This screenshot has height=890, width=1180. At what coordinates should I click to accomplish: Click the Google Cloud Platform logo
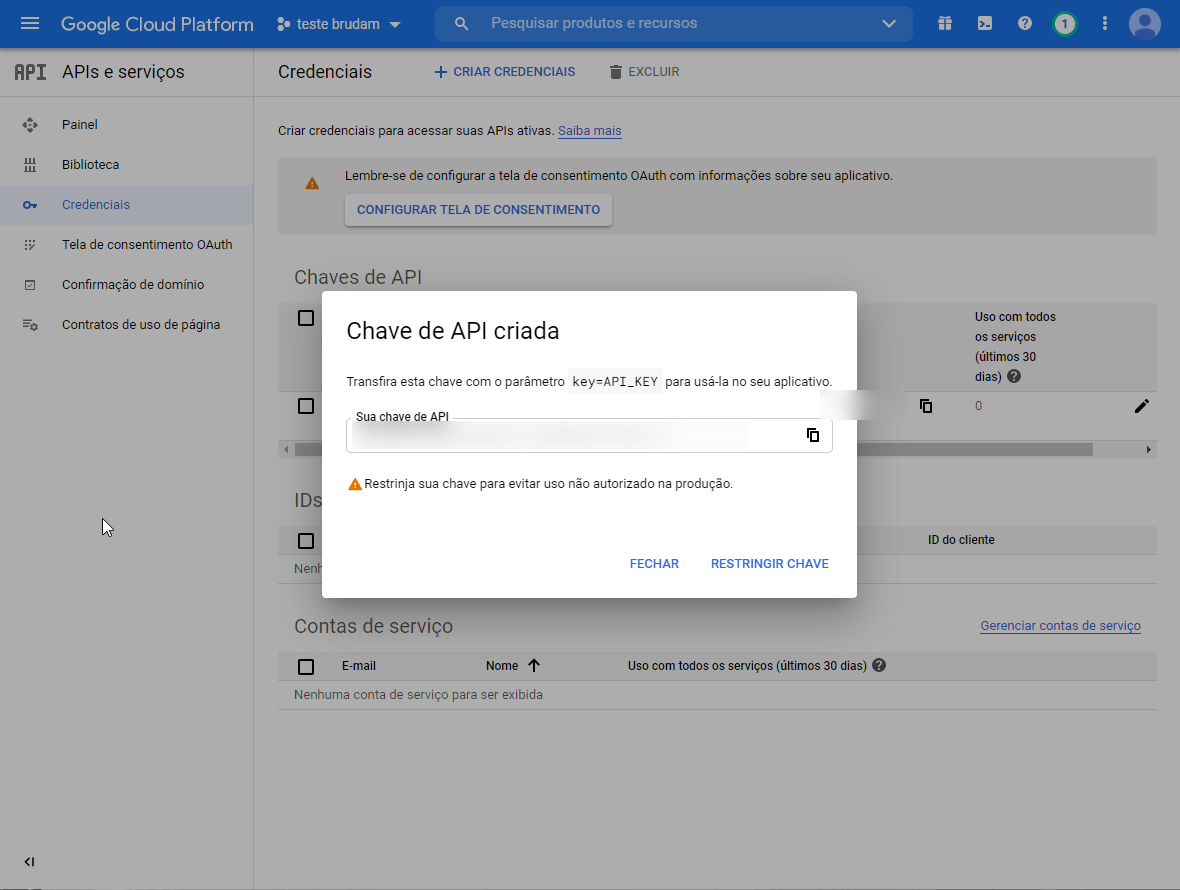[x=157, y=24]
